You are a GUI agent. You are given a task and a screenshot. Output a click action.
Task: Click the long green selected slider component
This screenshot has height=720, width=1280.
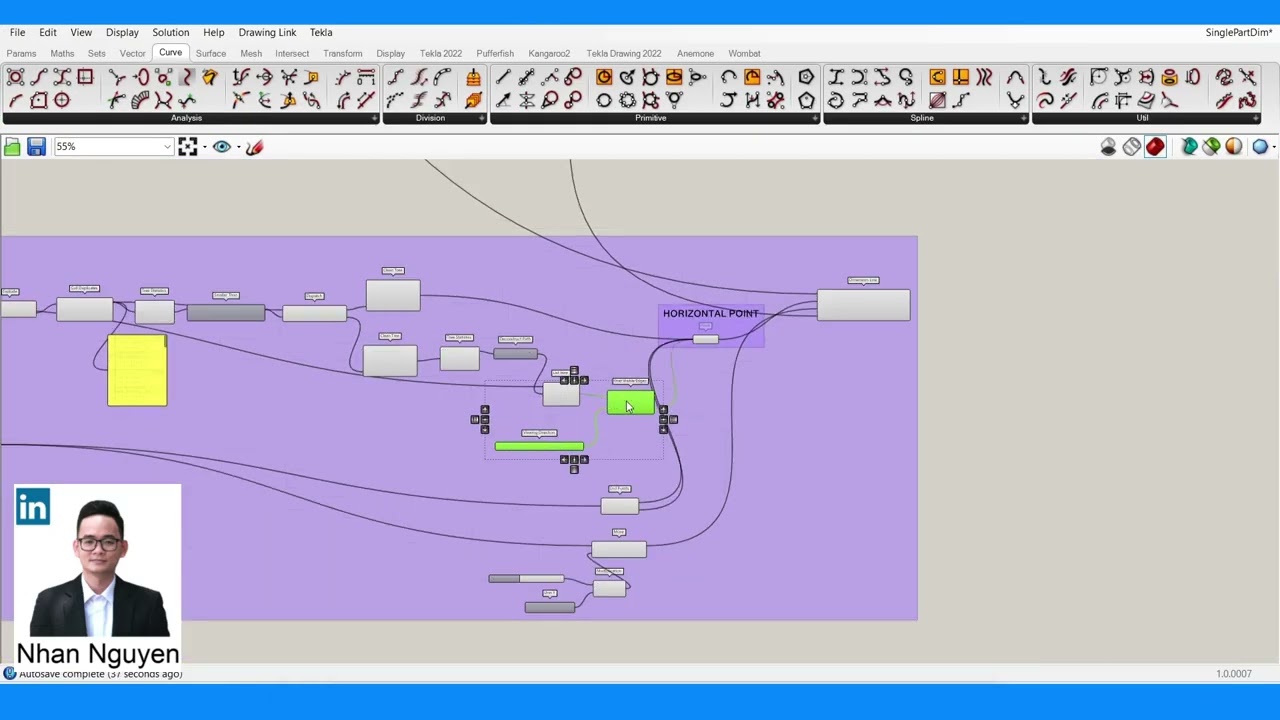click(x=539, y=446)
